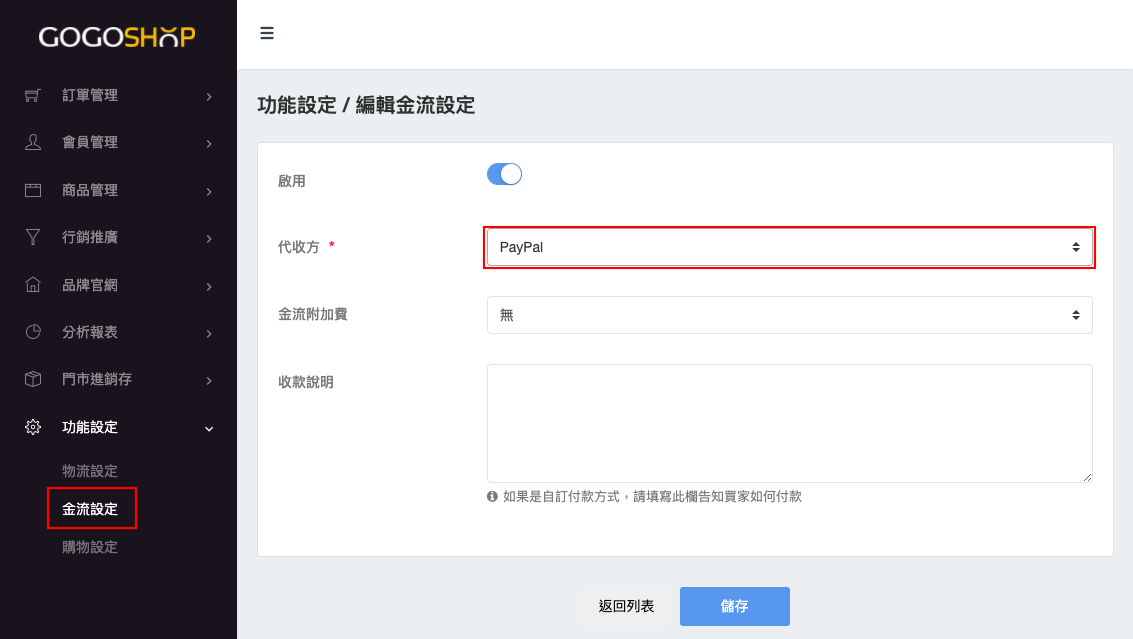This screenshot has width=1133, height=639.
Task: Click the 金流附加費 field label
Action: pos(313,314)
